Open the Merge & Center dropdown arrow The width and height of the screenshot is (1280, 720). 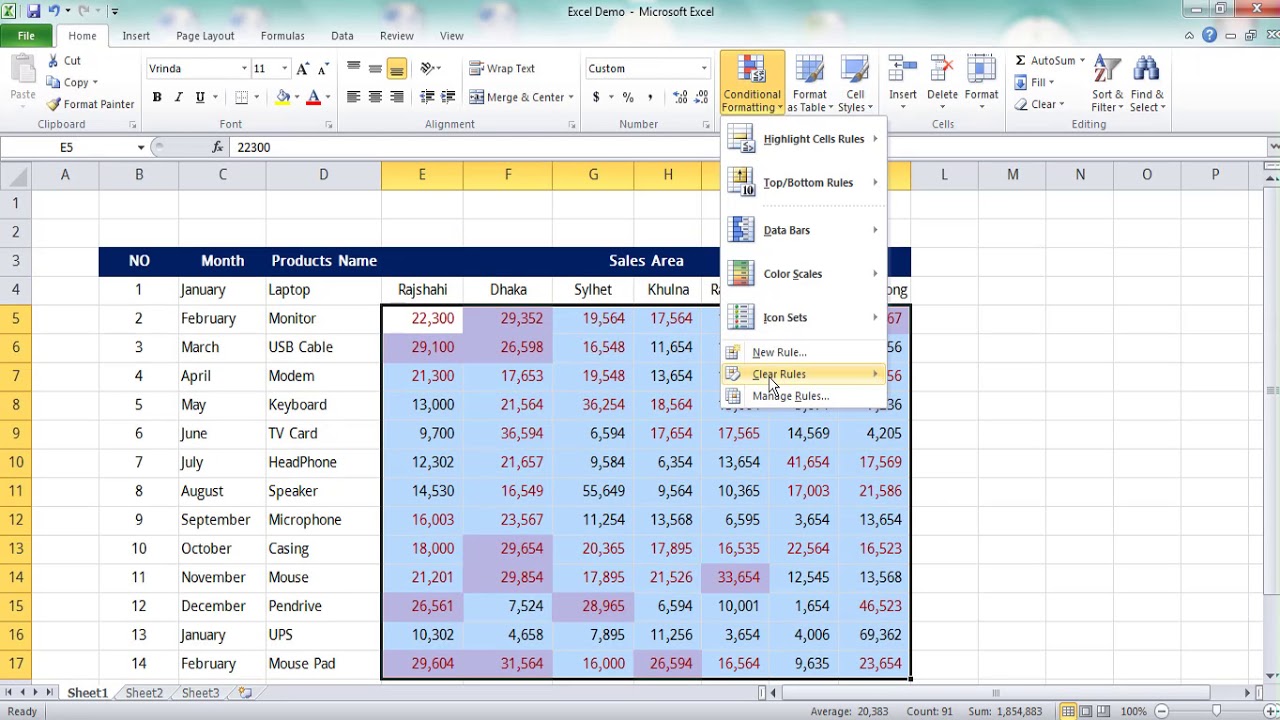(x=571, y=97)
